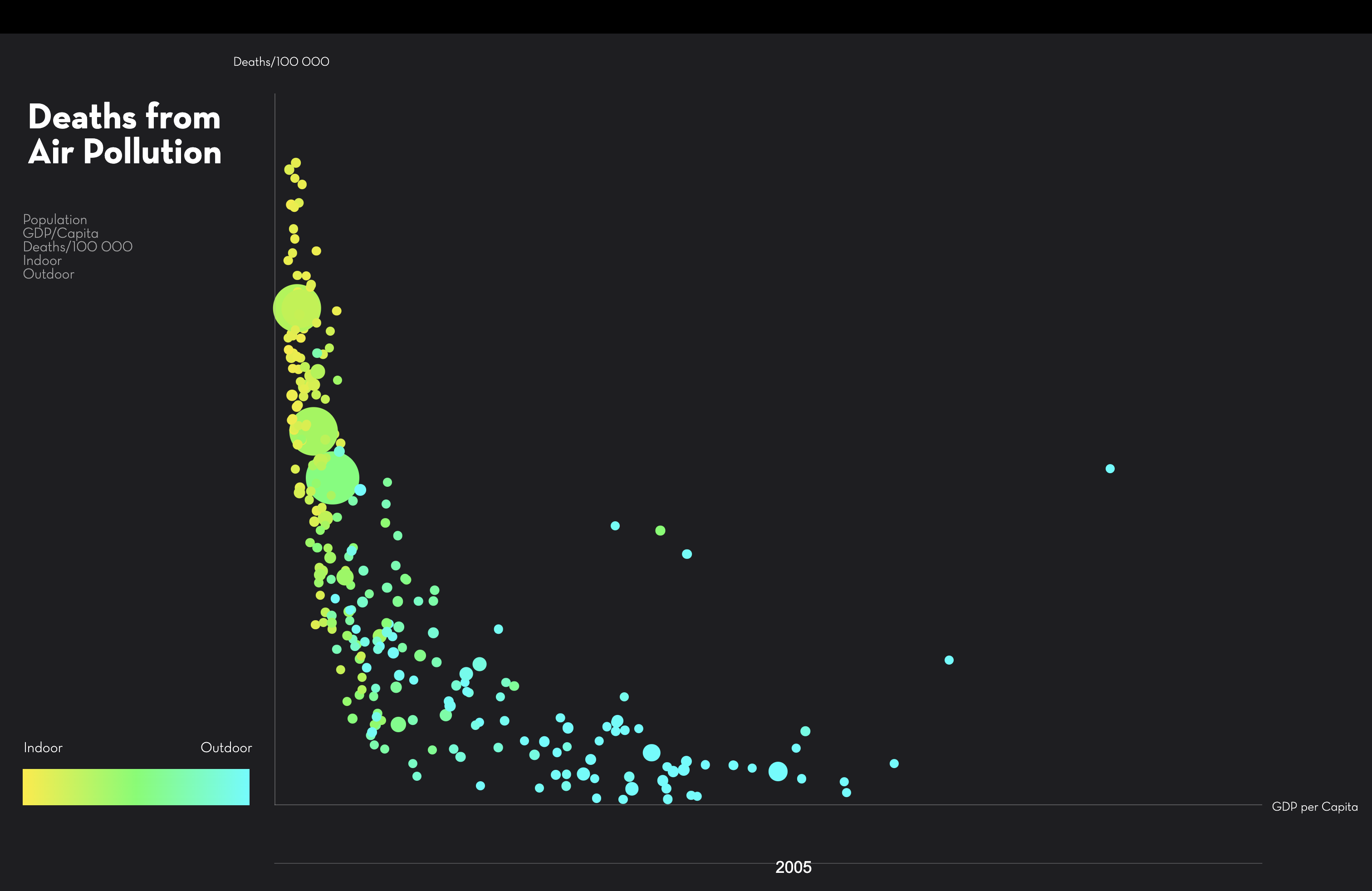Select the Outdoor item in legend list
Viewport: 1372px width, 891px height.
coord(49,274)
